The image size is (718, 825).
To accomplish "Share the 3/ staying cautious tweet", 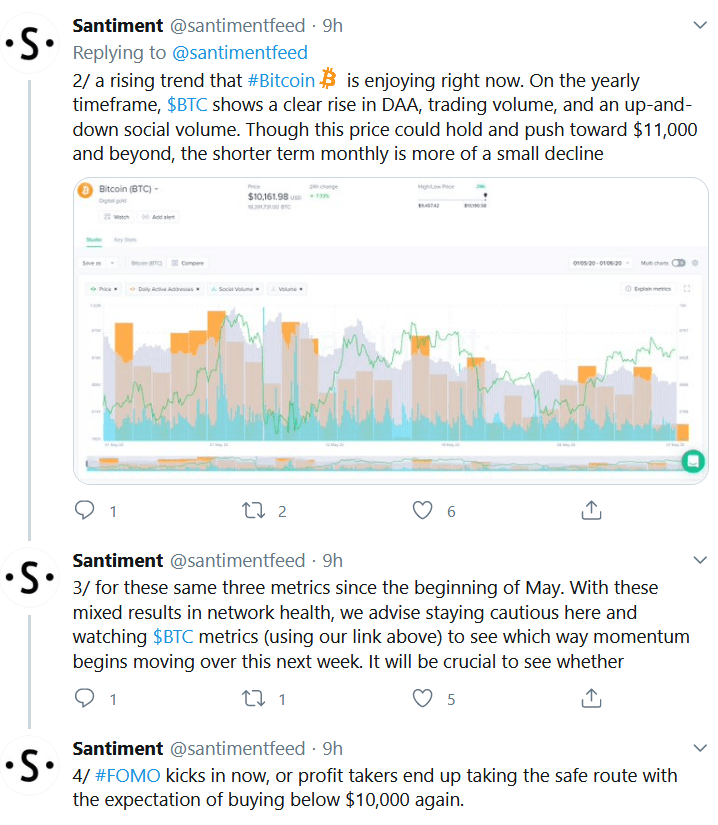I will (x=591, y=698).
